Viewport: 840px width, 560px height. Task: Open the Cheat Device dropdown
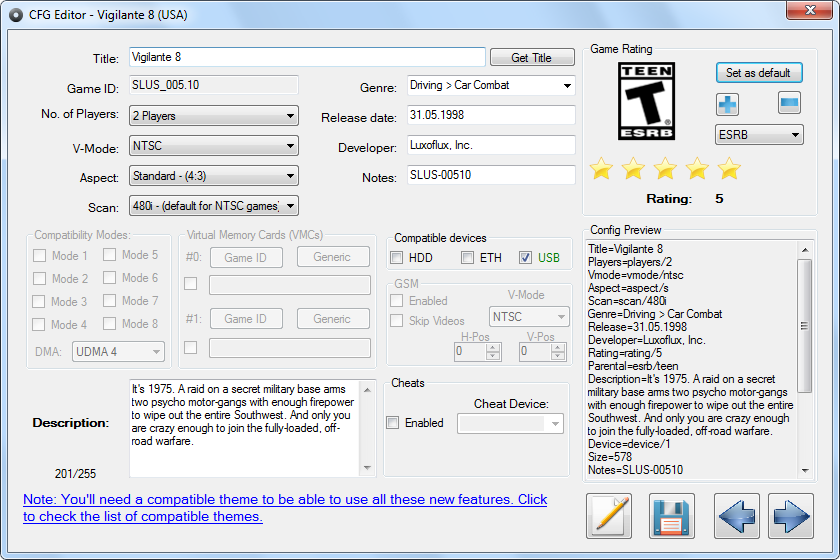click(511, 423)
